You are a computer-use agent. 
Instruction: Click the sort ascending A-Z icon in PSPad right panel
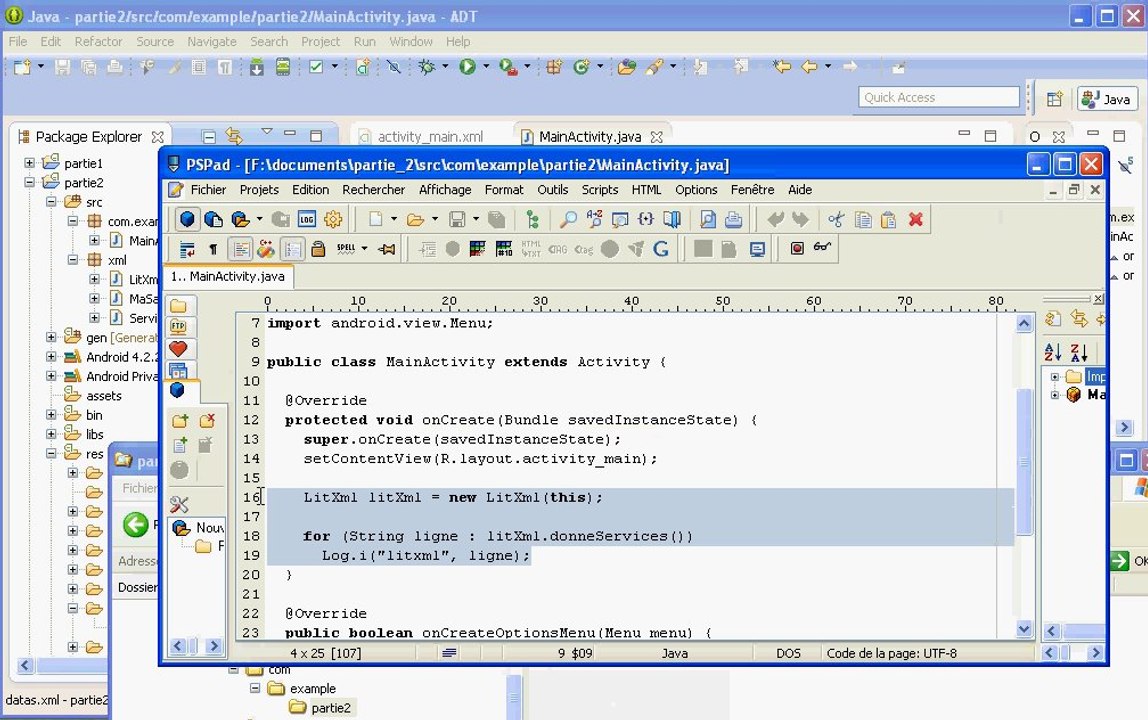coord(1053,352)
